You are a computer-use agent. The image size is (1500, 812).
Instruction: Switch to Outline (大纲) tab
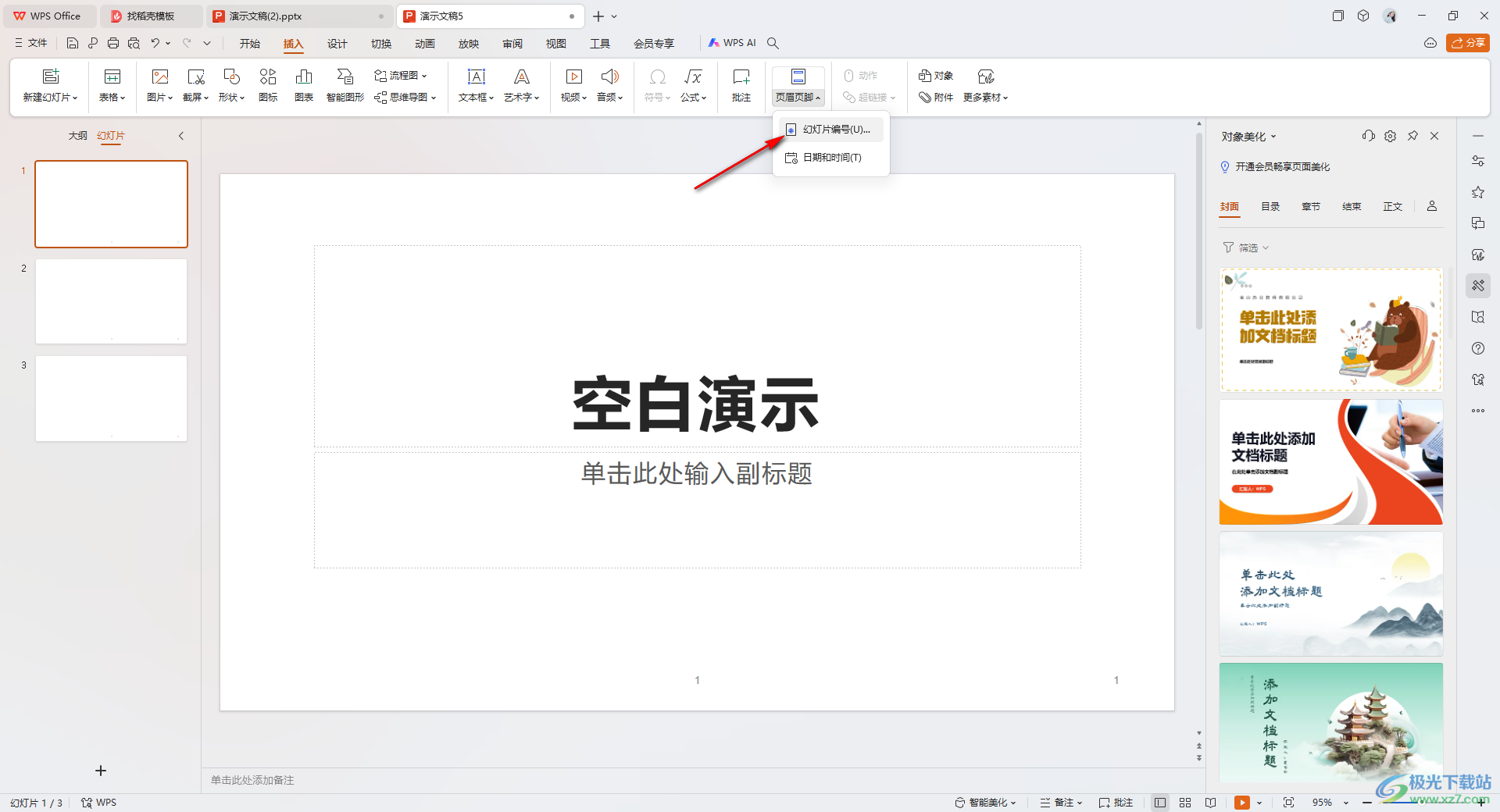(x=78, y=136)
